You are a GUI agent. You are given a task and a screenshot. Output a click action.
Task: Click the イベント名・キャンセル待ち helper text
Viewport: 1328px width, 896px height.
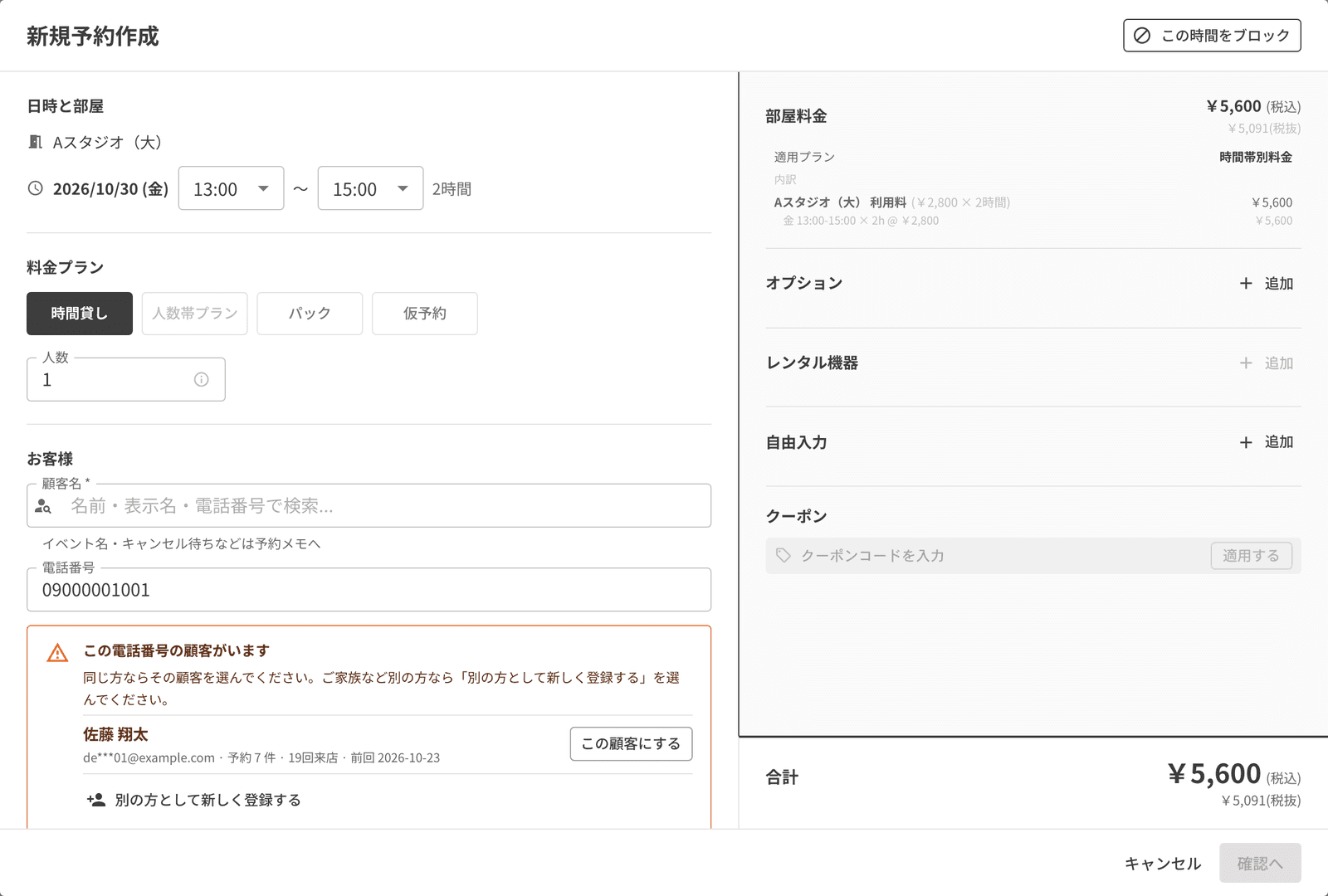tap(182, 543)
